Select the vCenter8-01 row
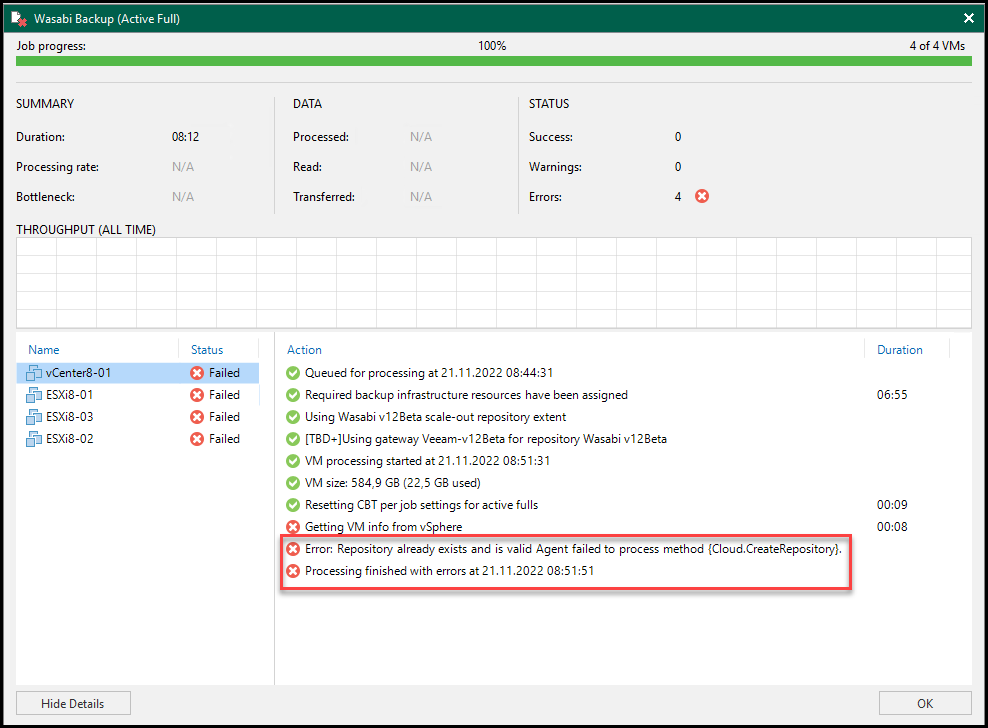 pyautogui.click(x=137, y=373)
